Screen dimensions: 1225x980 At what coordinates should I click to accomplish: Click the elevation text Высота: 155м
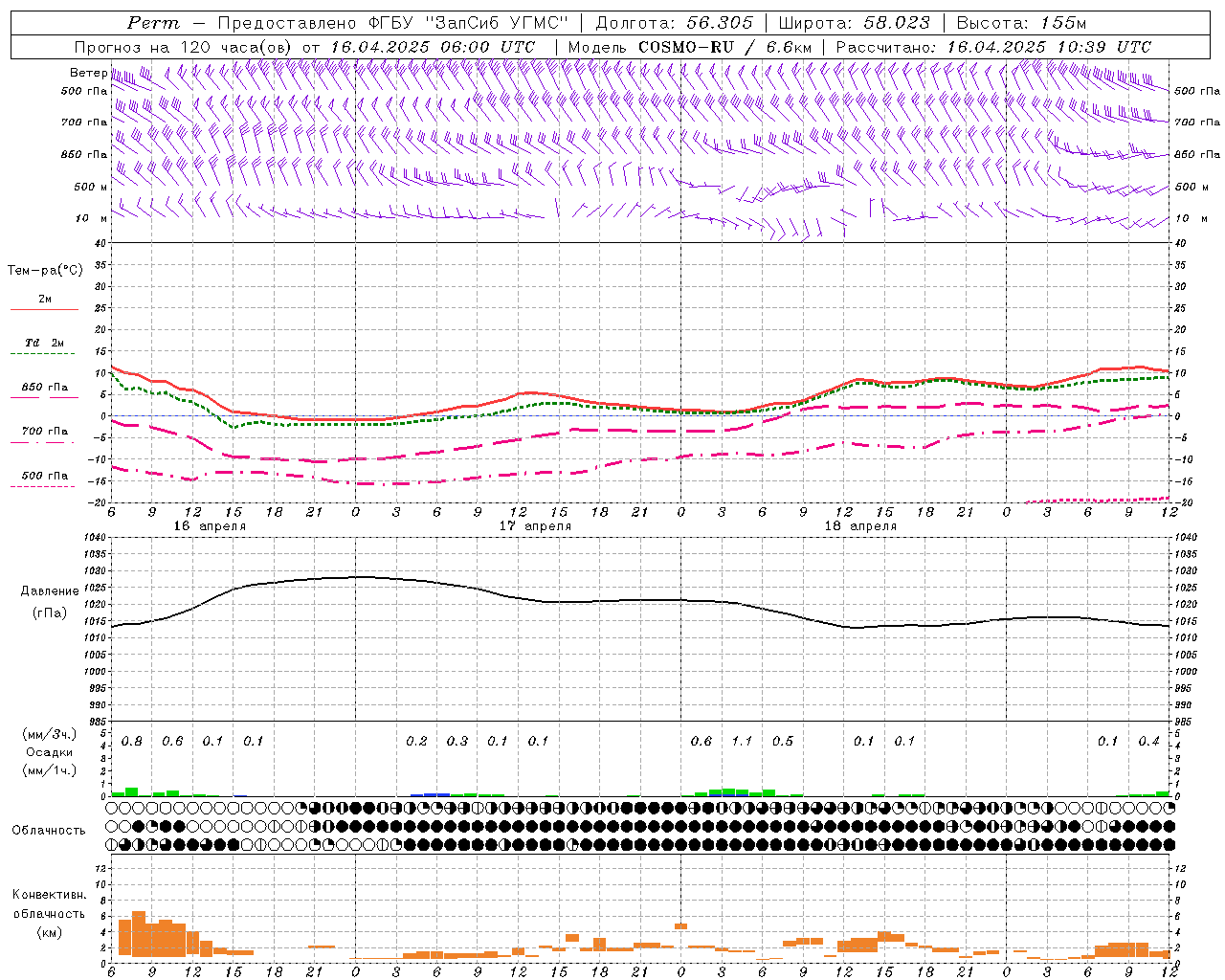coord(1021,23)
